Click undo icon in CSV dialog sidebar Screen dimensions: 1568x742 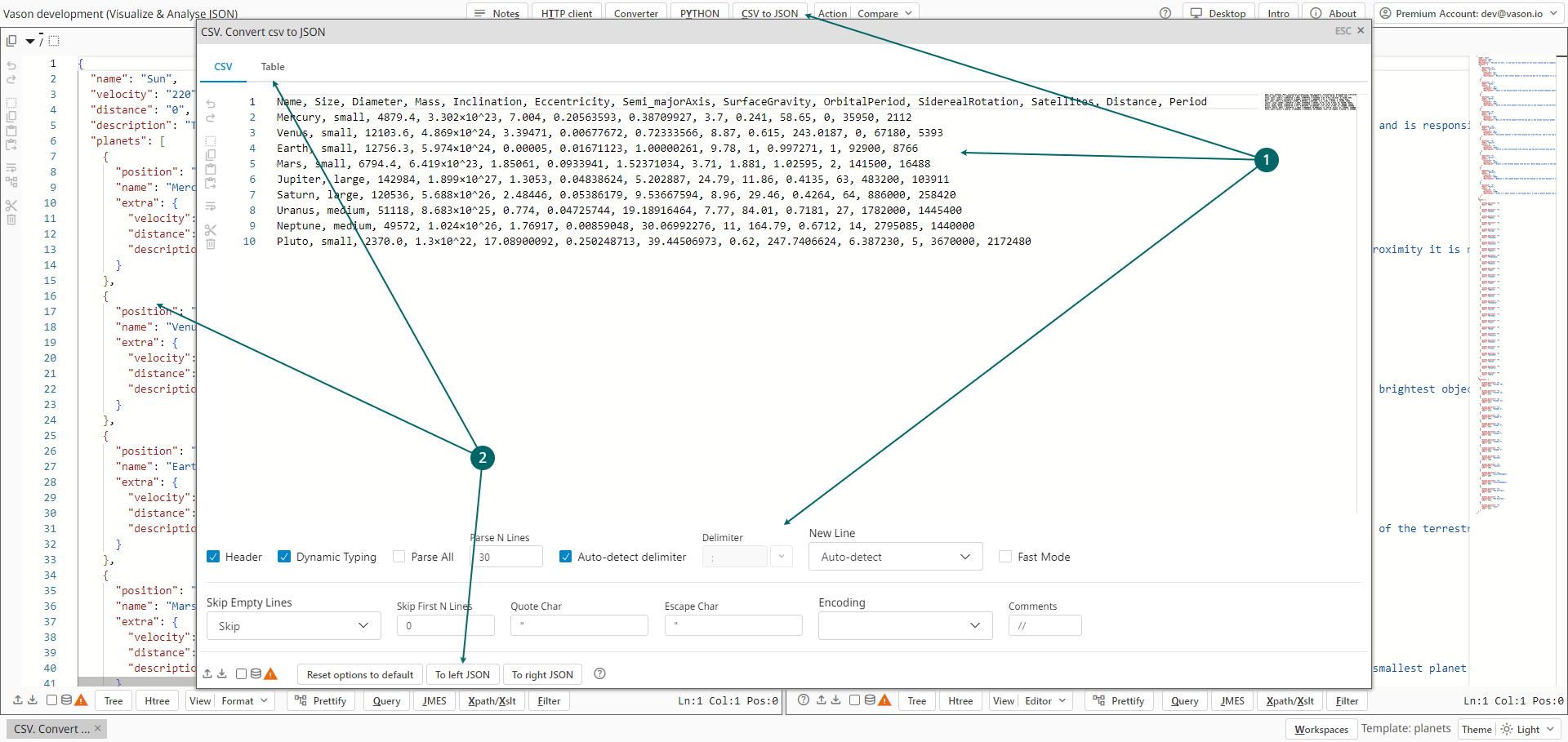tap(211, 104)
